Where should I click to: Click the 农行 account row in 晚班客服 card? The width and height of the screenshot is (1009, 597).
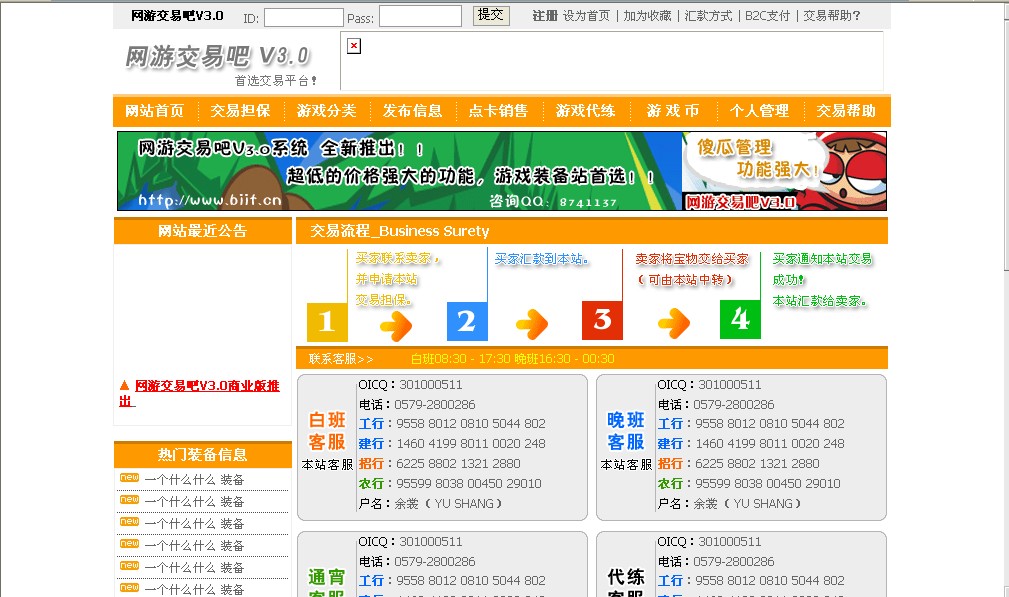click(749, 484)
